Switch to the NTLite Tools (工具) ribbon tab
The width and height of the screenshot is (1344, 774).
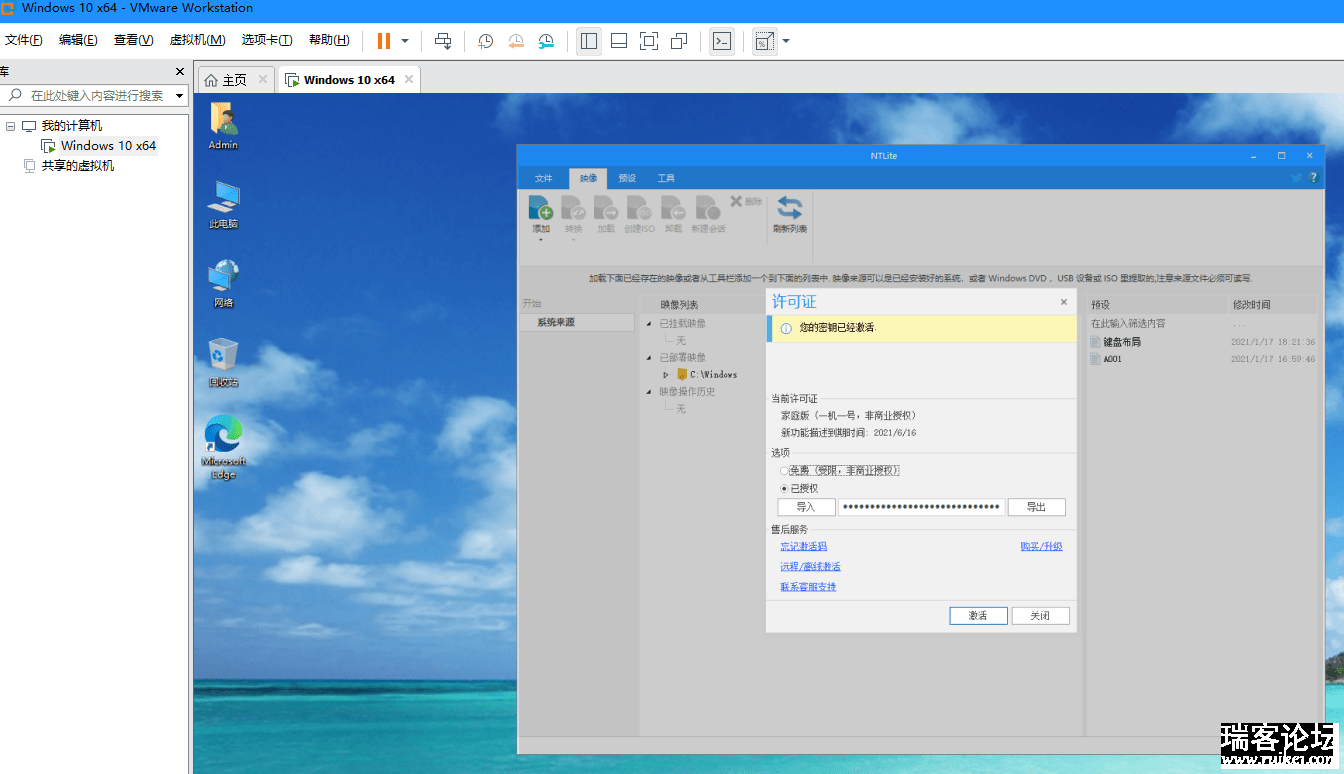[x=666, y=178]
